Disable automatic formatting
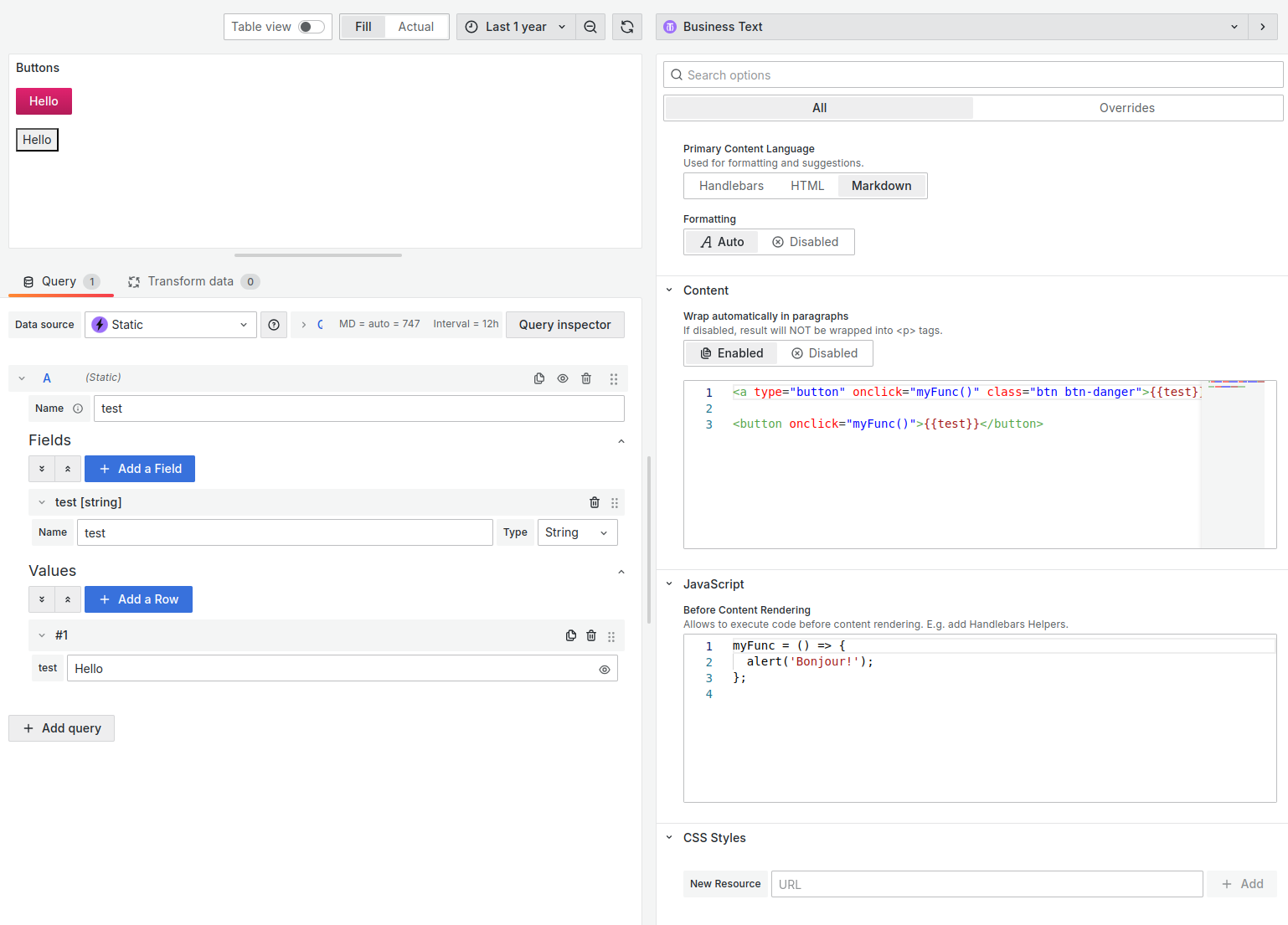Screen dimensions: 1288x925 pyautogui.click(x=806, y=241)
